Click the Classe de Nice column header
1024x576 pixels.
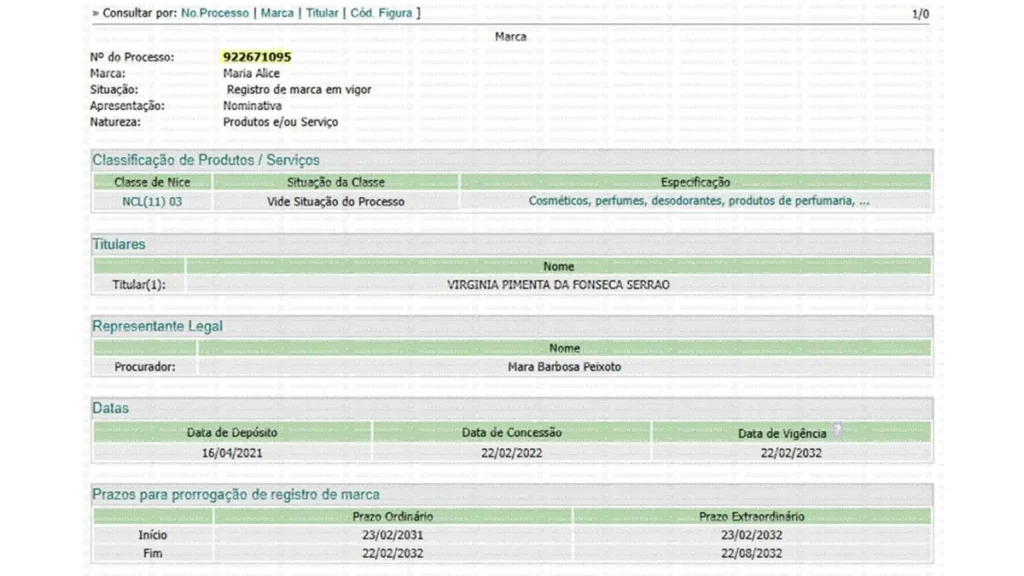pyautogui.click(x=152, y=182)
